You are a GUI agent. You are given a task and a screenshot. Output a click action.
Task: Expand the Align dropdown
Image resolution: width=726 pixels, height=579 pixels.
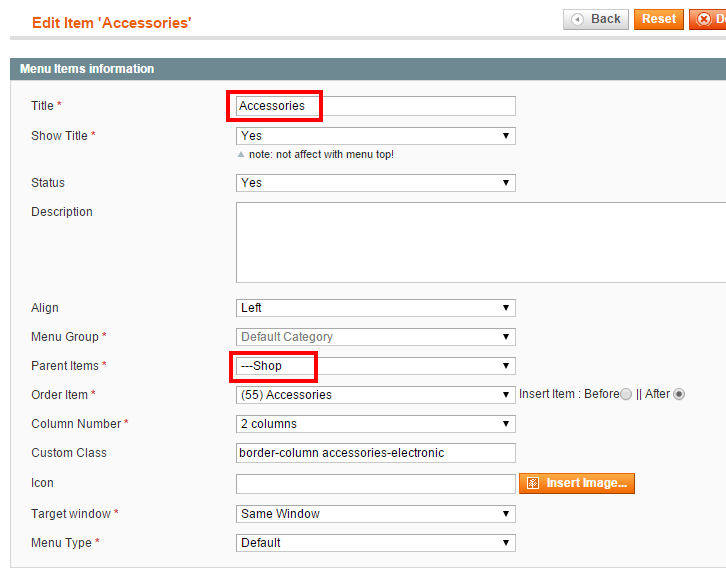click(376, 308)
